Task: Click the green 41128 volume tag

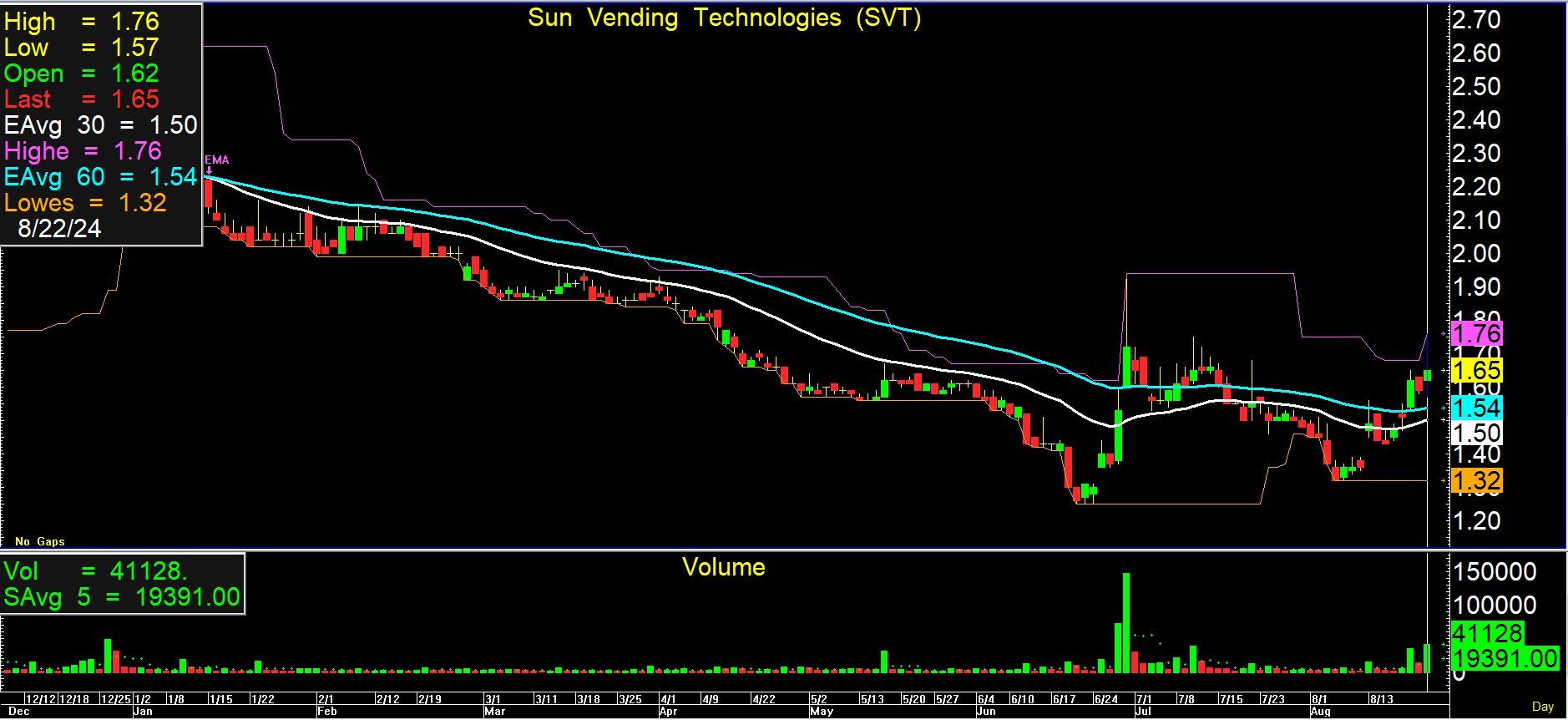Action: 1487,633
